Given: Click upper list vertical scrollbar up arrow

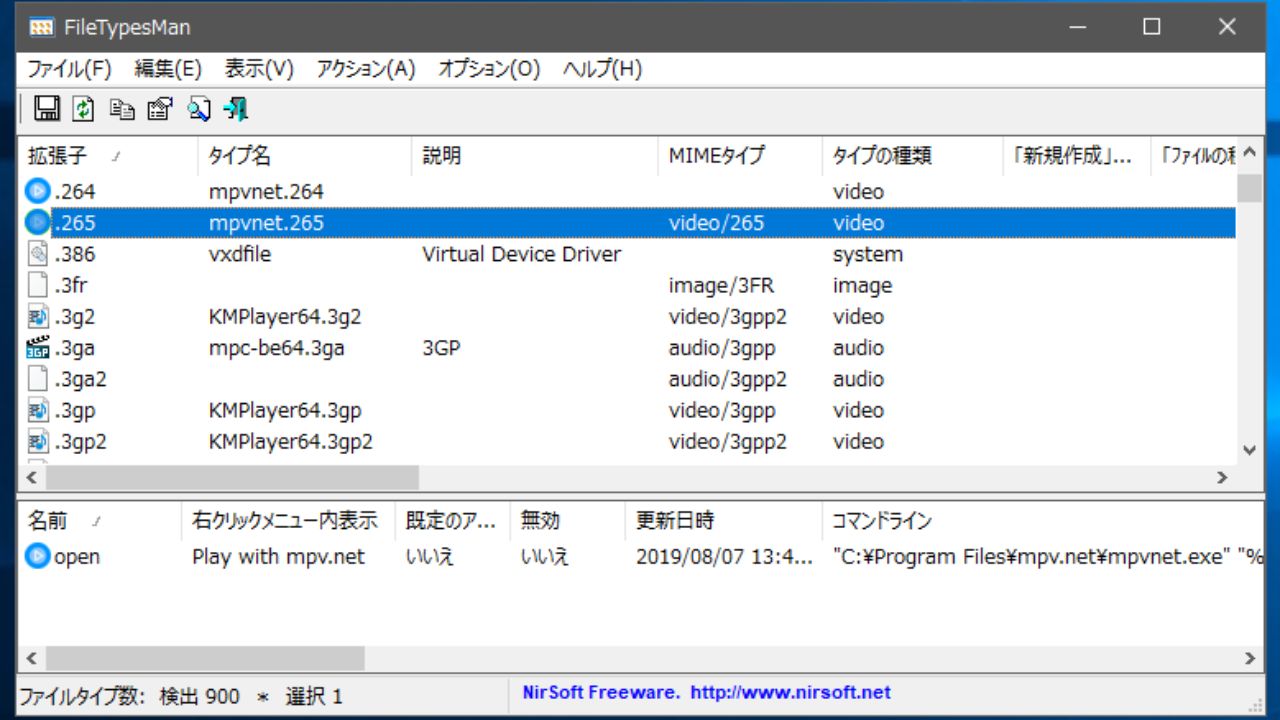Looking at the screenshot, I should (1249, 153).
